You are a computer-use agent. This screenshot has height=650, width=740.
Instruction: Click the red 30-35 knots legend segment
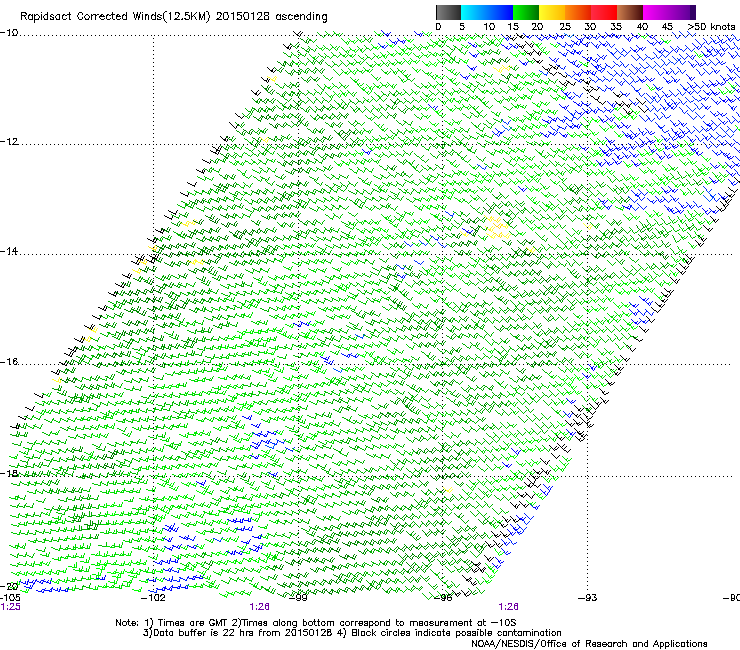pos(604,12)
